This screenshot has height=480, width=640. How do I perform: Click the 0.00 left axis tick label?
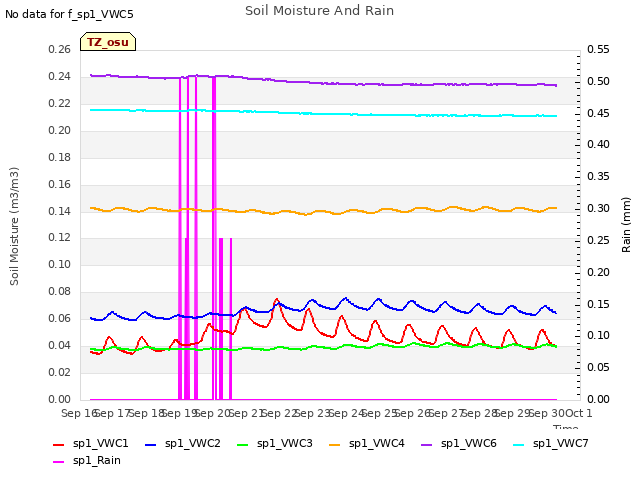coord(60,399)
